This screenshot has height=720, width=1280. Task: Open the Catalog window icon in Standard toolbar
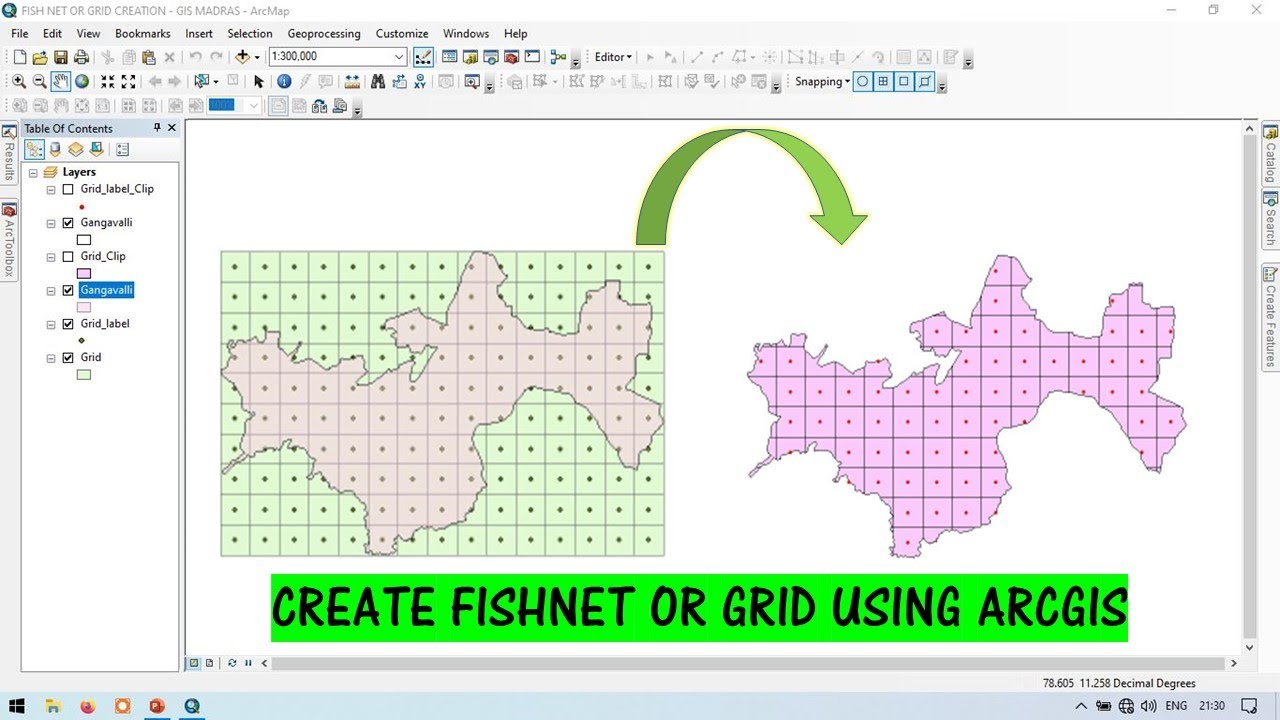pos(470,57)
